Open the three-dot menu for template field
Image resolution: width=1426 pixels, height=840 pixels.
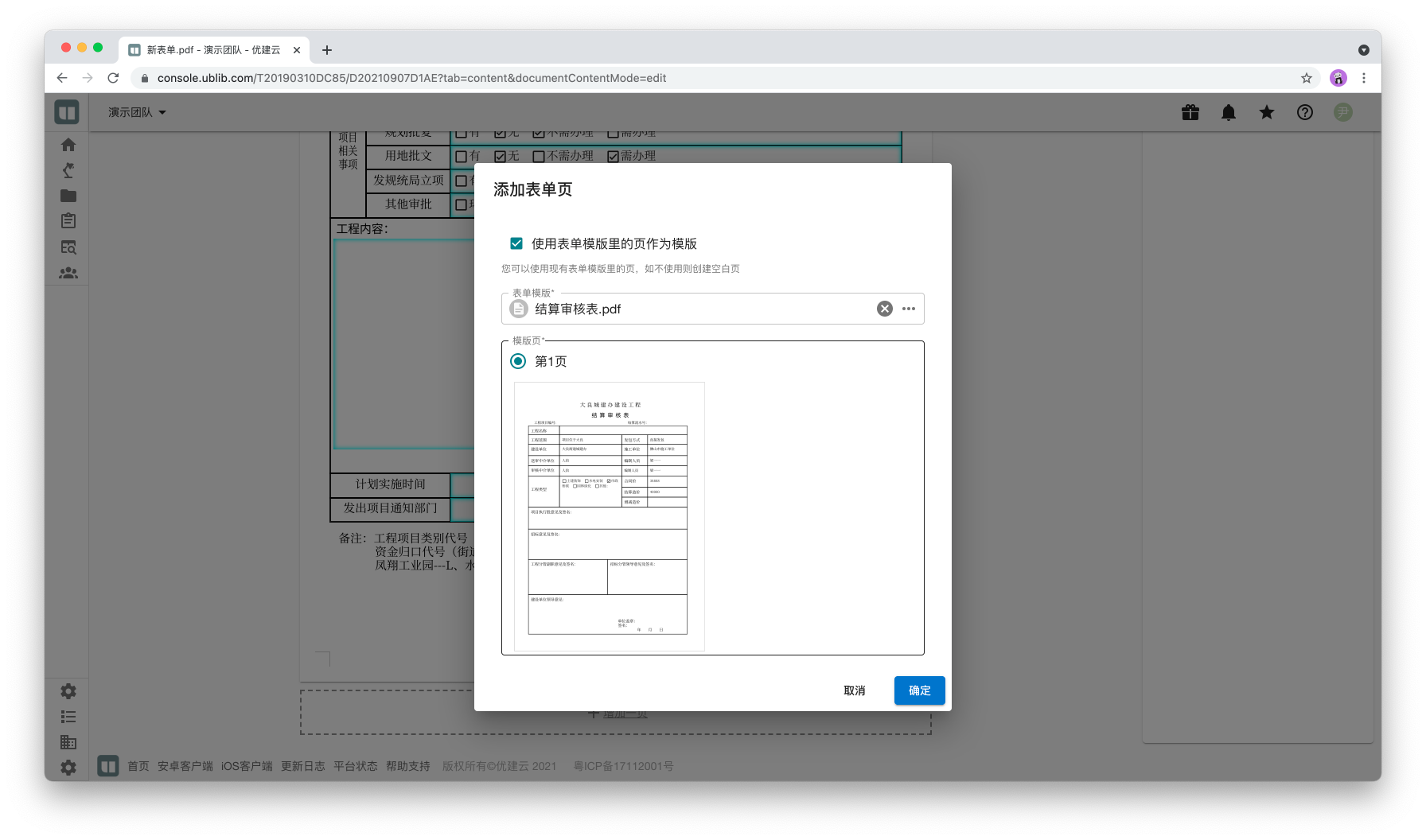click(x=909, y=309)
